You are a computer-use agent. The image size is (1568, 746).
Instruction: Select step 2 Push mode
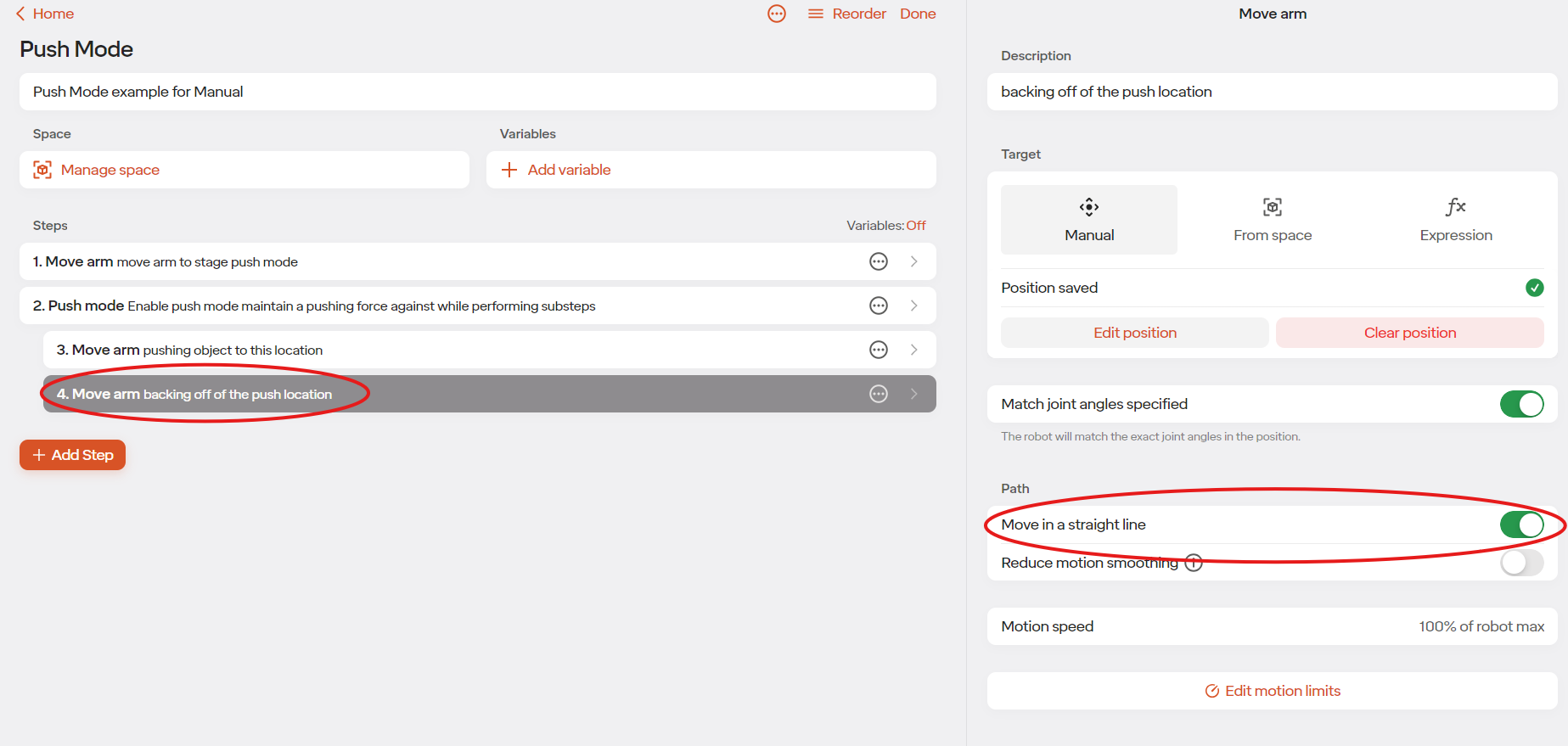click(x=478, y=306)
